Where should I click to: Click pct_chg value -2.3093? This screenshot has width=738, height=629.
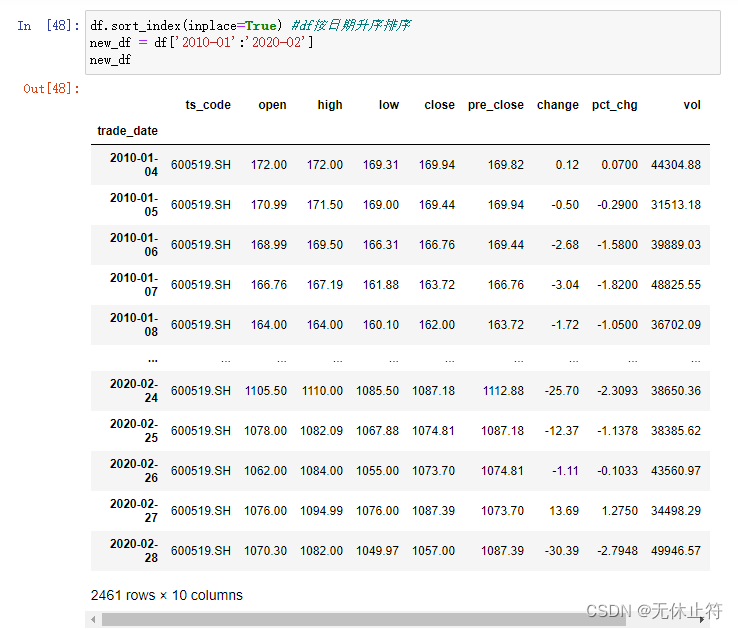click(x=618, y=391)
